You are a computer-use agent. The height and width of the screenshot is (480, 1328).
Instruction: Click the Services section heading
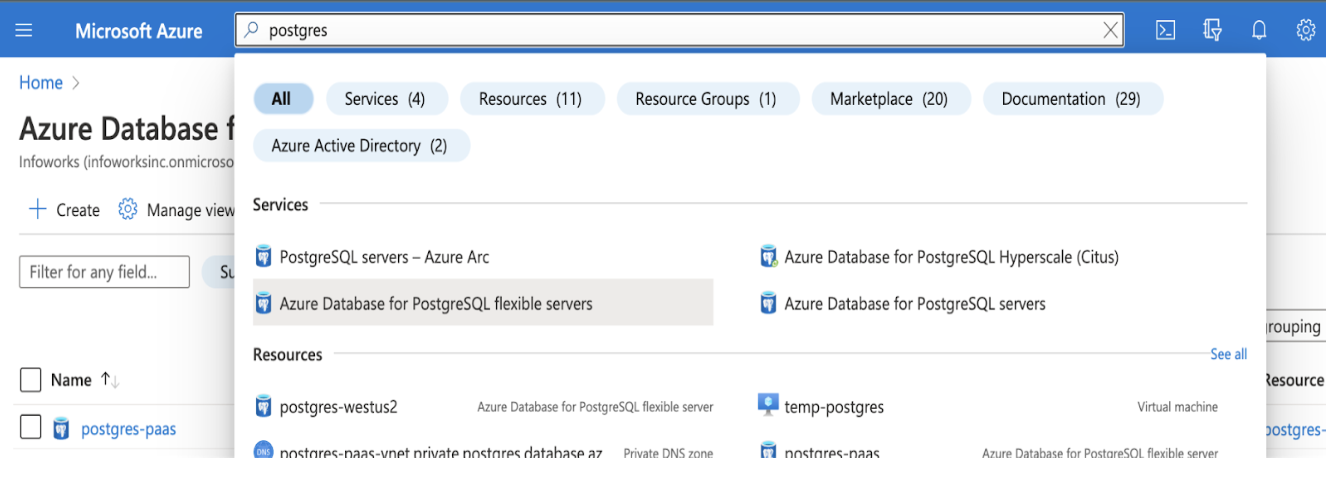tap(281, 204)
